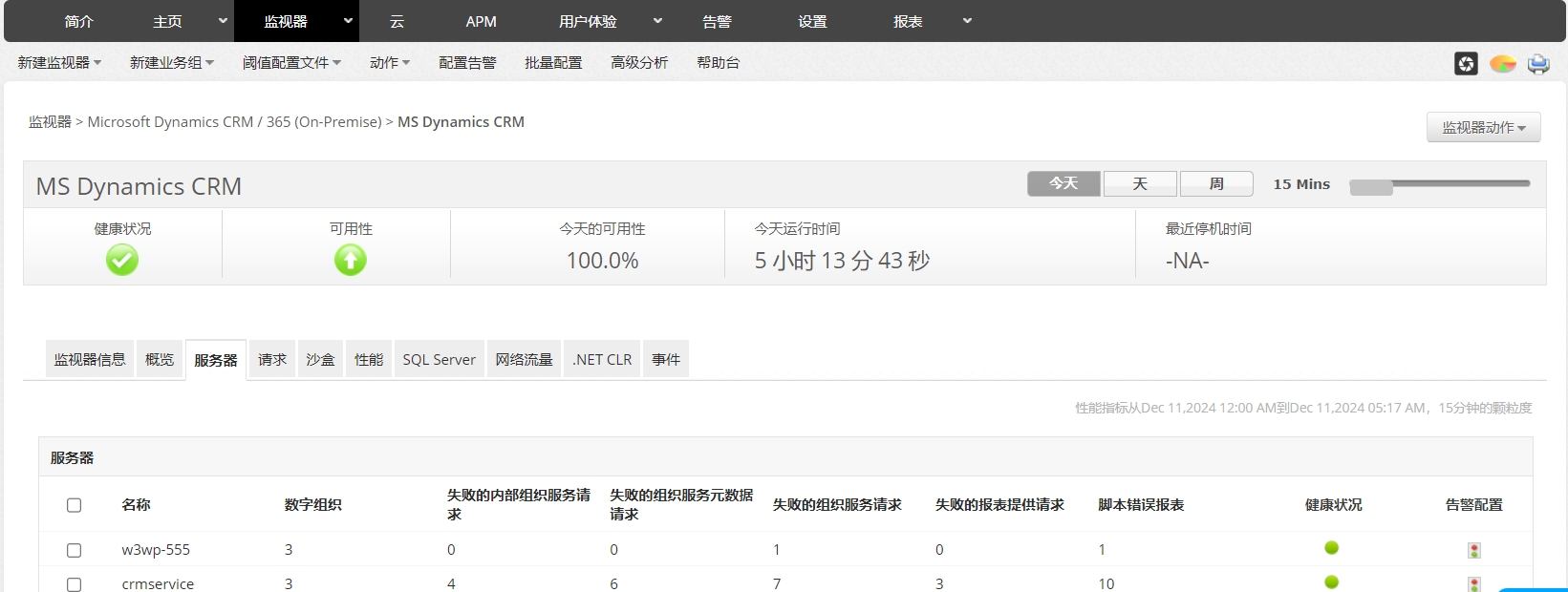Image resolution: width=1568 pixels, height=592 pixels.
Task: Switch to the 请求 tab
Action: [x=272, y=359]
